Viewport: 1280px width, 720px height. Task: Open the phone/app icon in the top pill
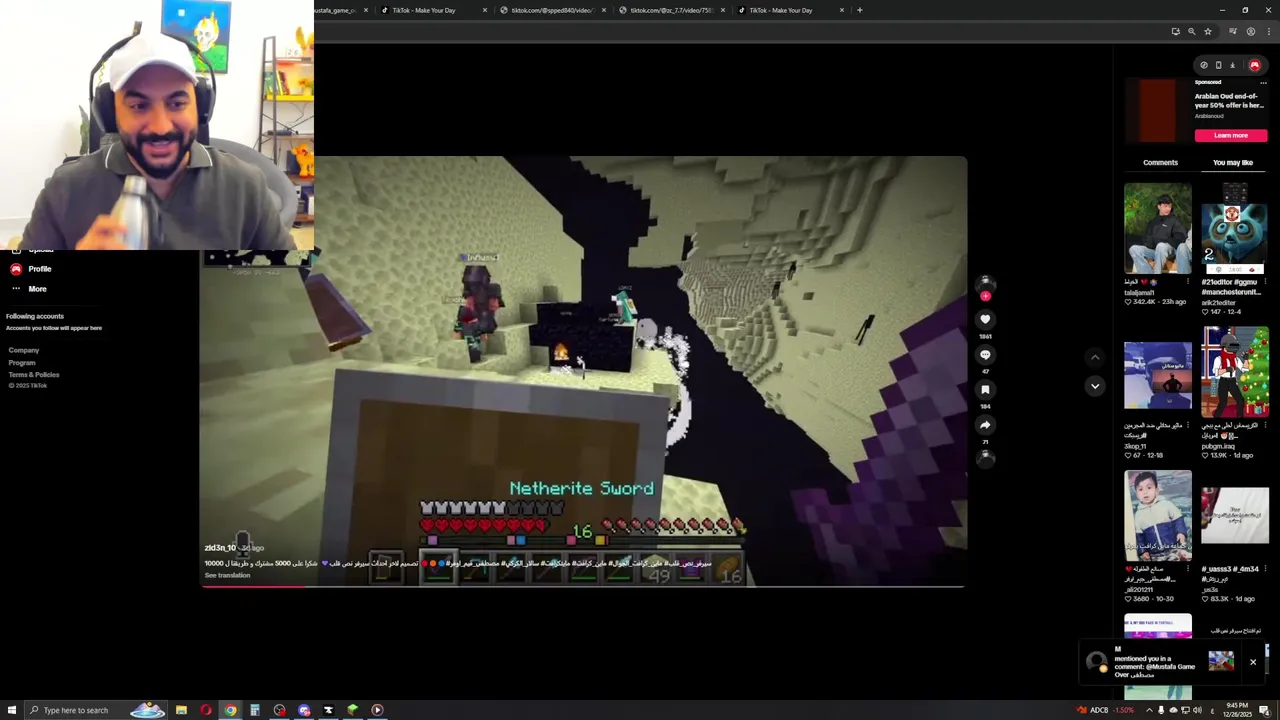click(x=1218, y=65)
